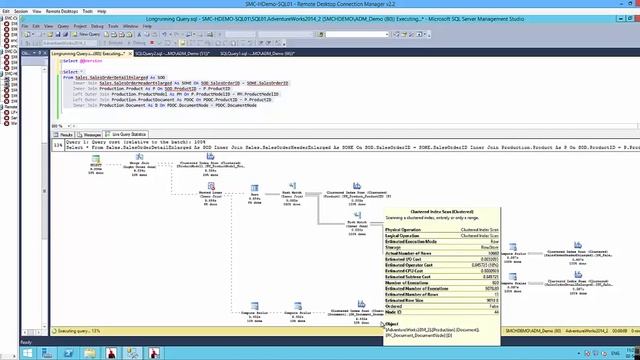Collapse the Select @@version outline region
This screenshot has height=360, width=640.
point(61,61)
